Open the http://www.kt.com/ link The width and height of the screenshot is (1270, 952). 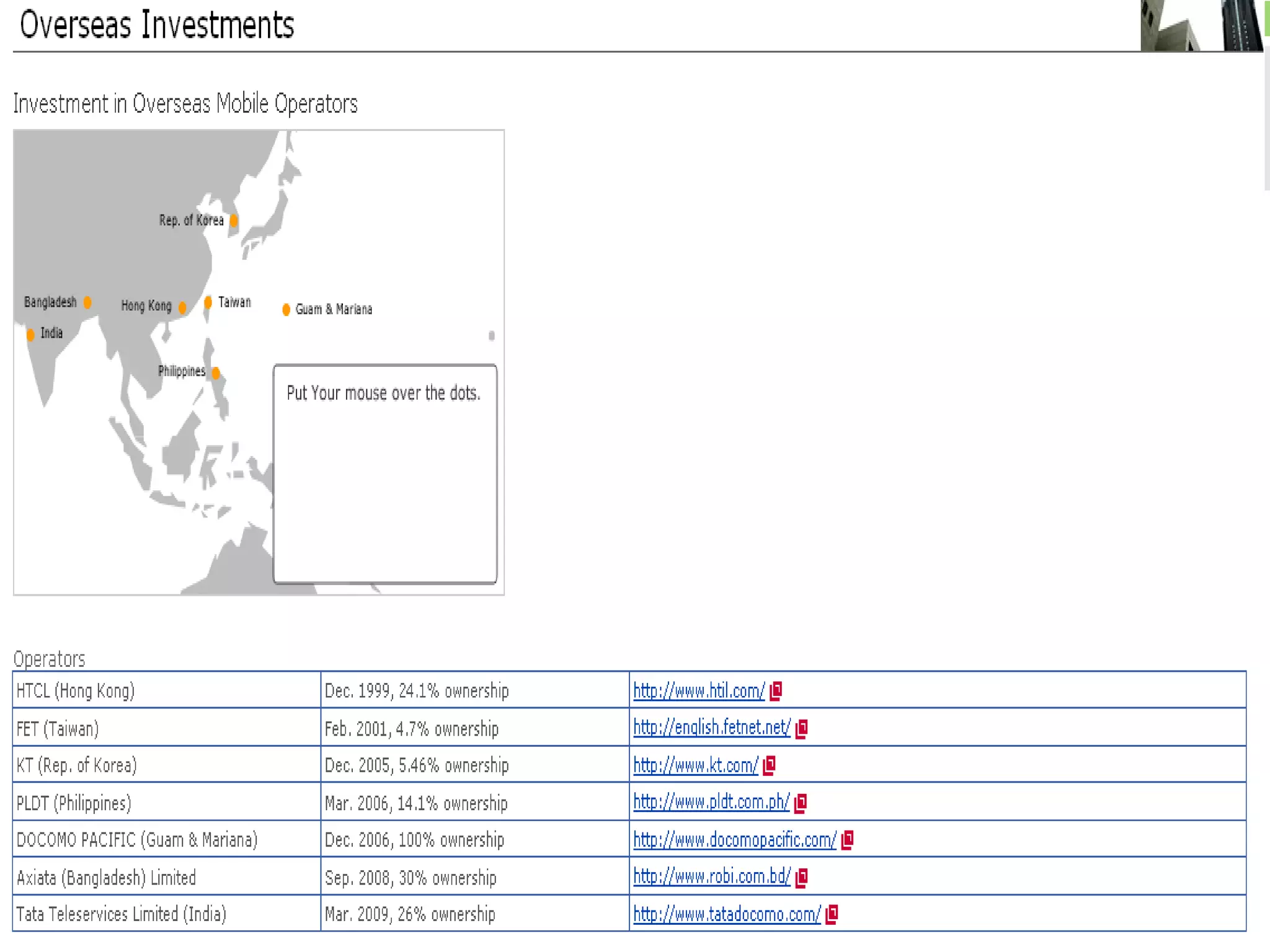click(696, 765)
